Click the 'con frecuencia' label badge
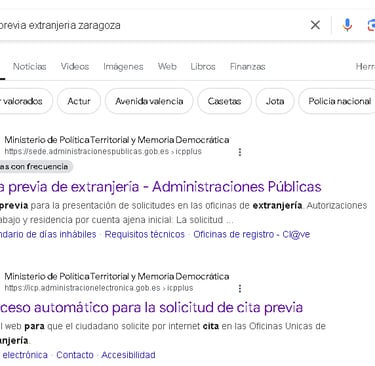Image resolution: width=375 pixels, height=366 pixels. tap(35, 167)
